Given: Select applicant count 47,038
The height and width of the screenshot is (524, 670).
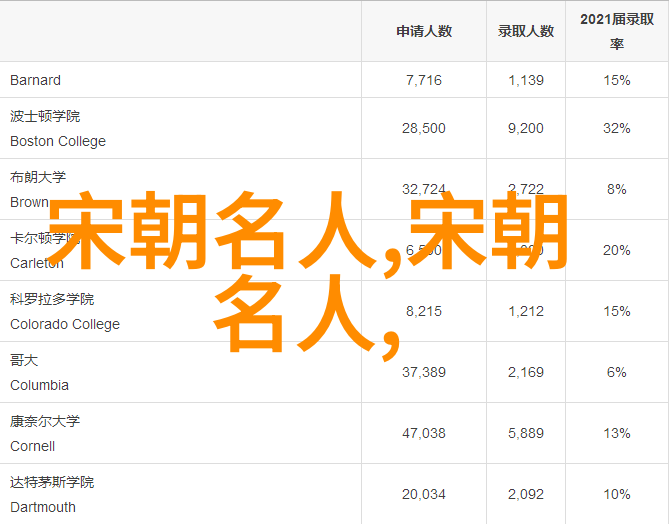Looking at the screenshot, I should coord(424,434).
